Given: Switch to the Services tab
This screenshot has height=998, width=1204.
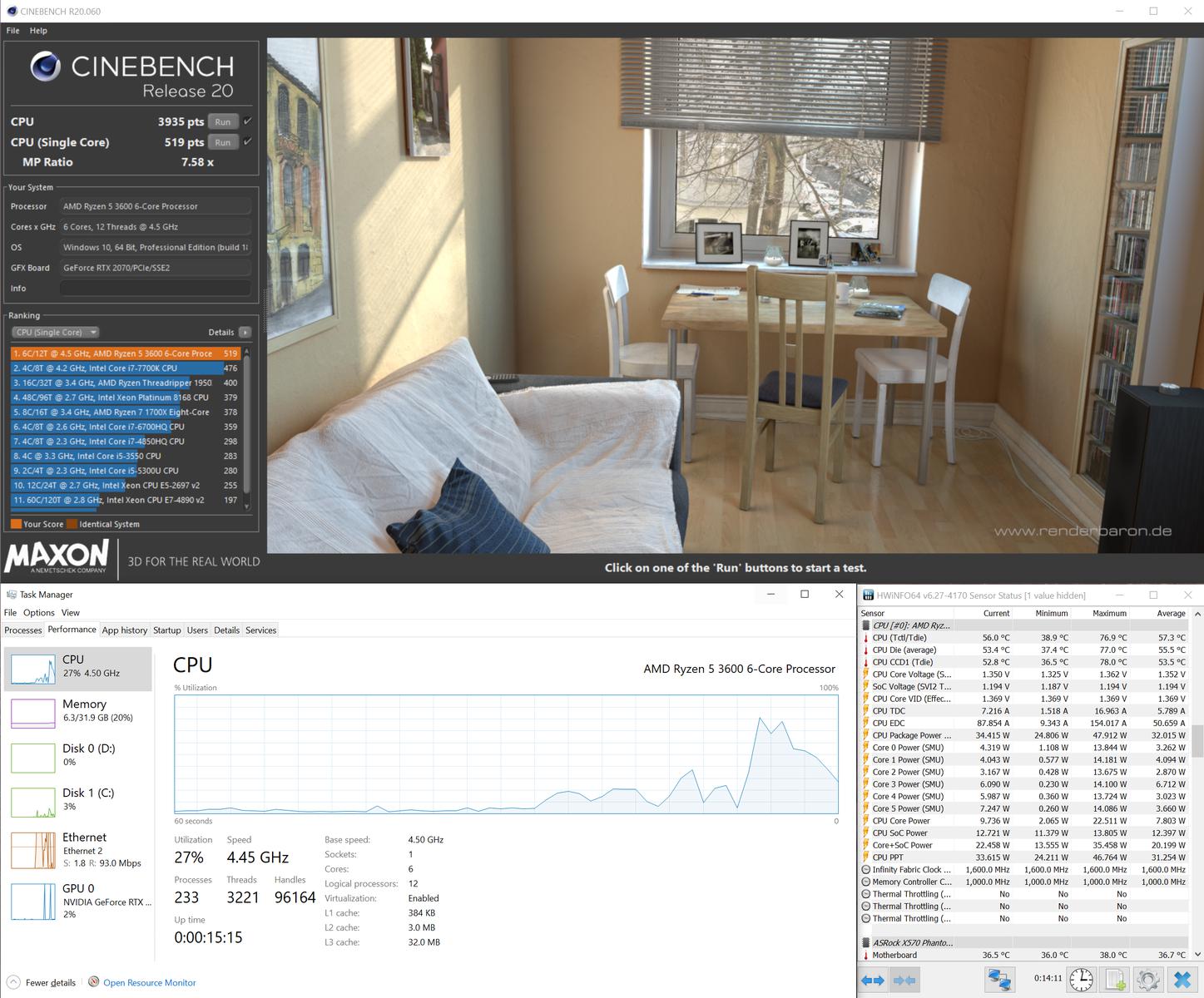Looking at the screenshot, I should point(260,630).
